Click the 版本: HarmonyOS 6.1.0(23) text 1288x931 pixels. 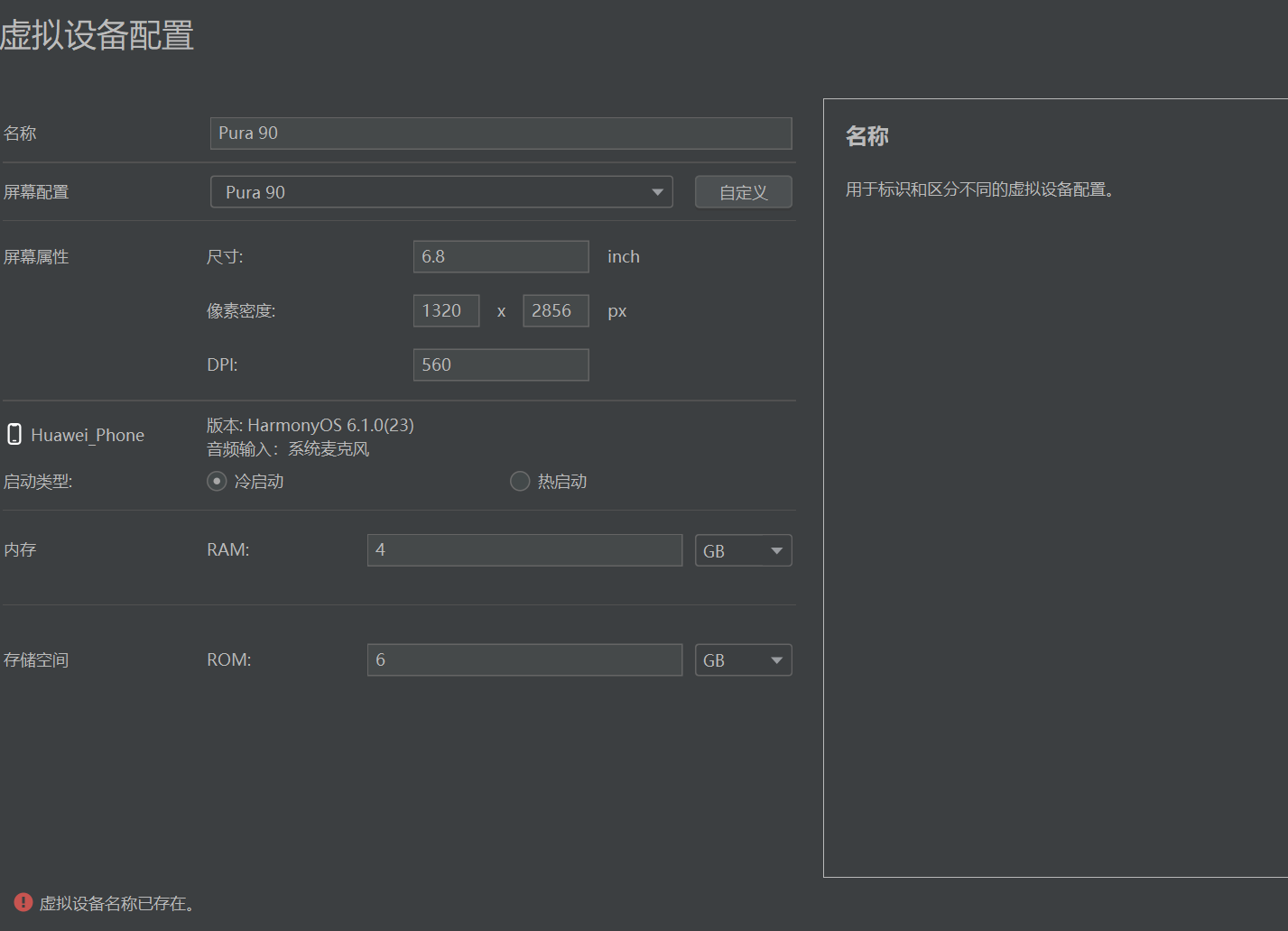click(x=310, y=425)
